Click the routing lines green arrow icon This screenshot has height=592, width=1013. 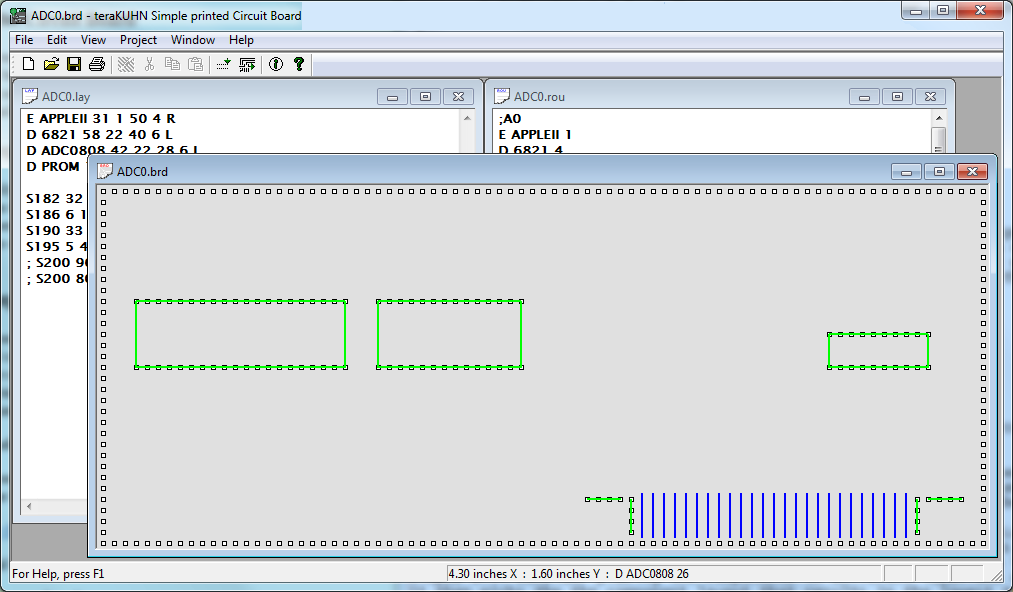tap(247, 64)
